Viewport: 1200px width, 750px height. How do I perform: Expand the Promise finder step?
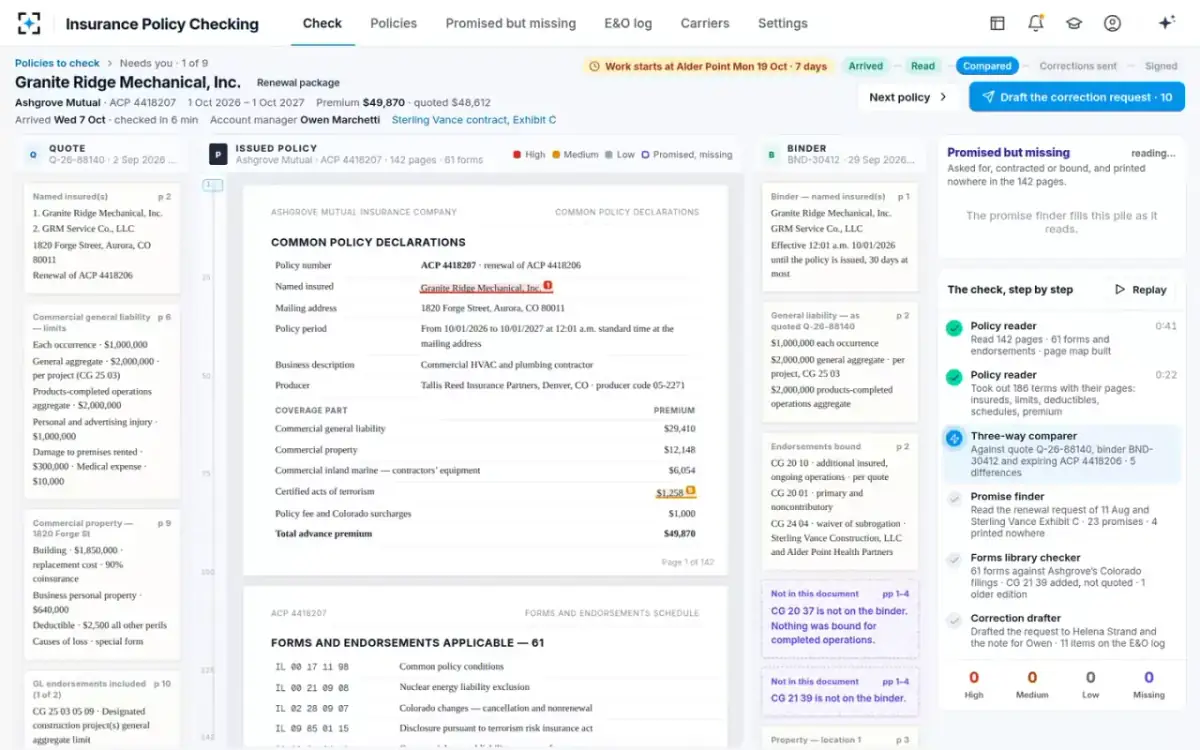point(1060,515)
